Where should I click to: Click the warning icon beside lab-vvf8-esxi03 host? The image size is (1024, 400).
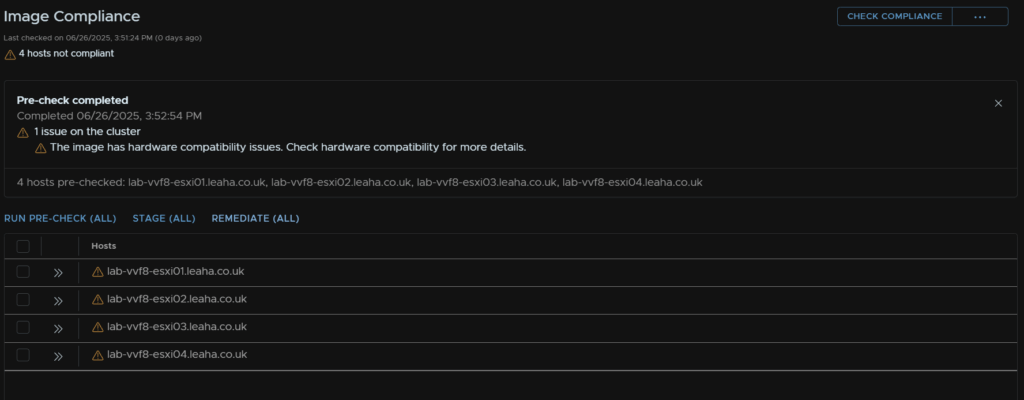coord(98,327)
